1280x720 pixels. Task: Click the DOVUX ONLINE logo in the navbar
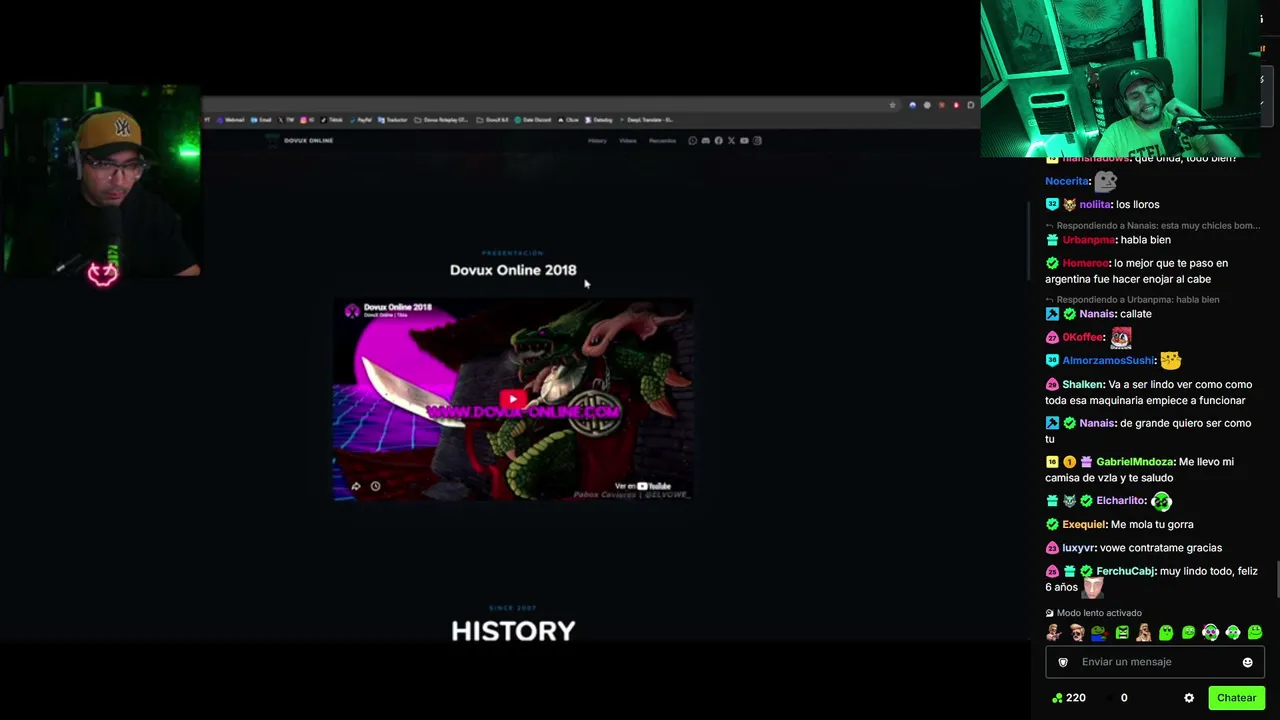301,141
